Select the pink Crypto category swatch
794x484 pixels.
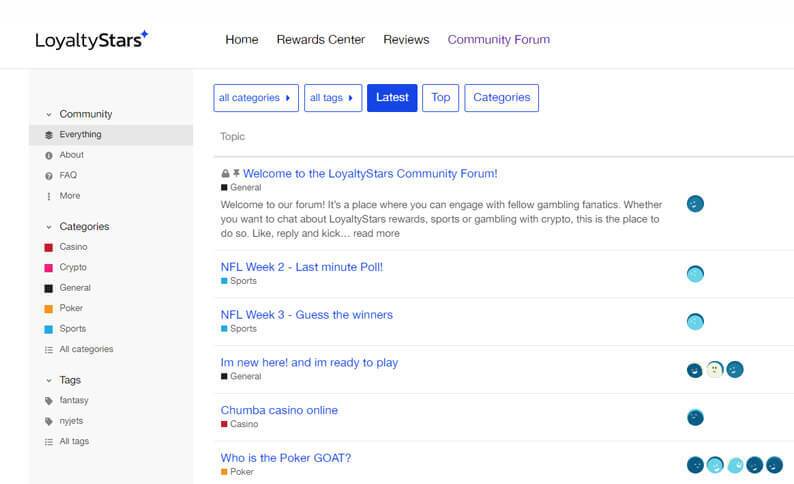pos(49,268)
